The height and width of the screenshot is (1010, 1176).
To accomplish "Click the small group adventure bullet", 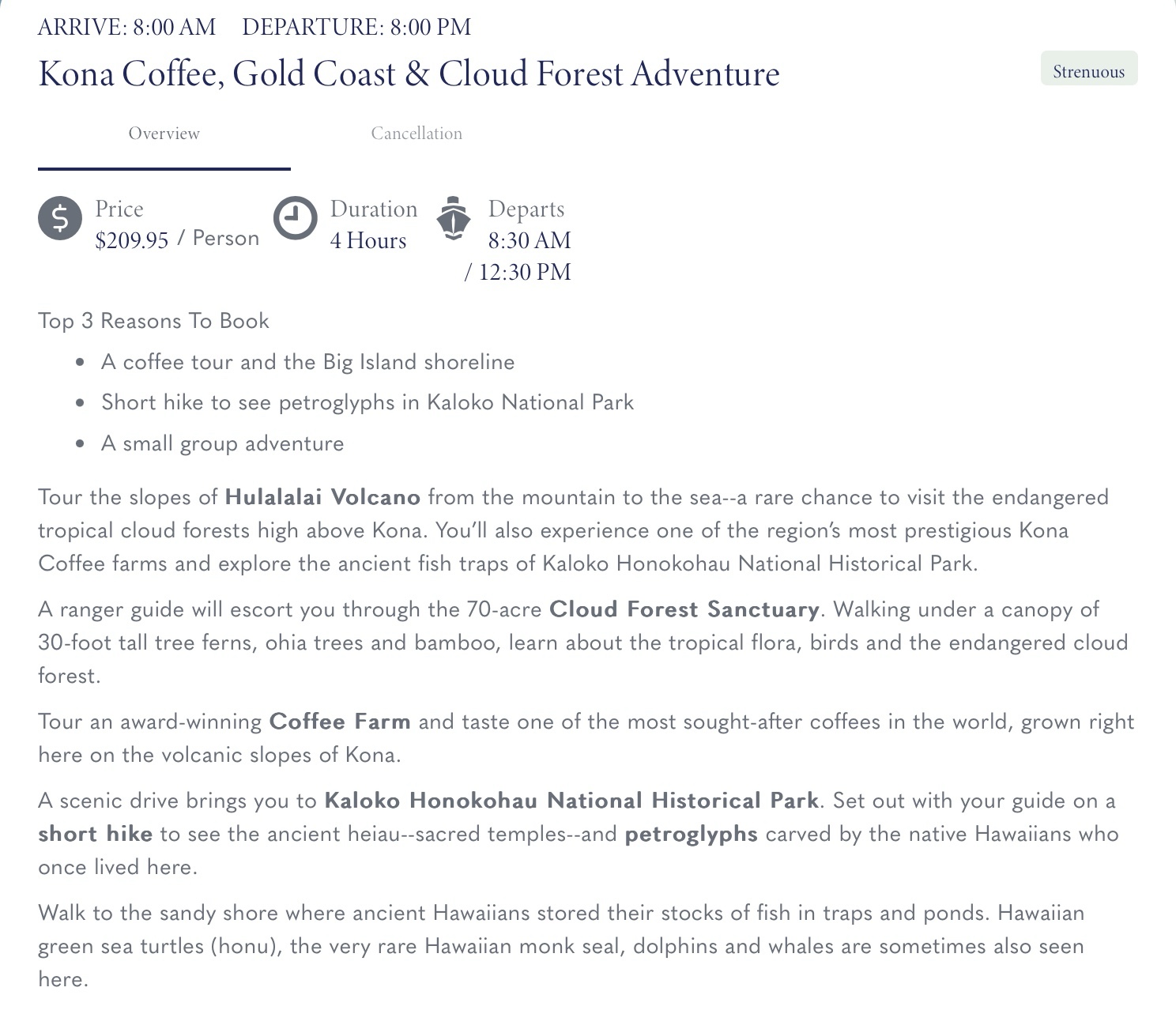I will (222, 443).
